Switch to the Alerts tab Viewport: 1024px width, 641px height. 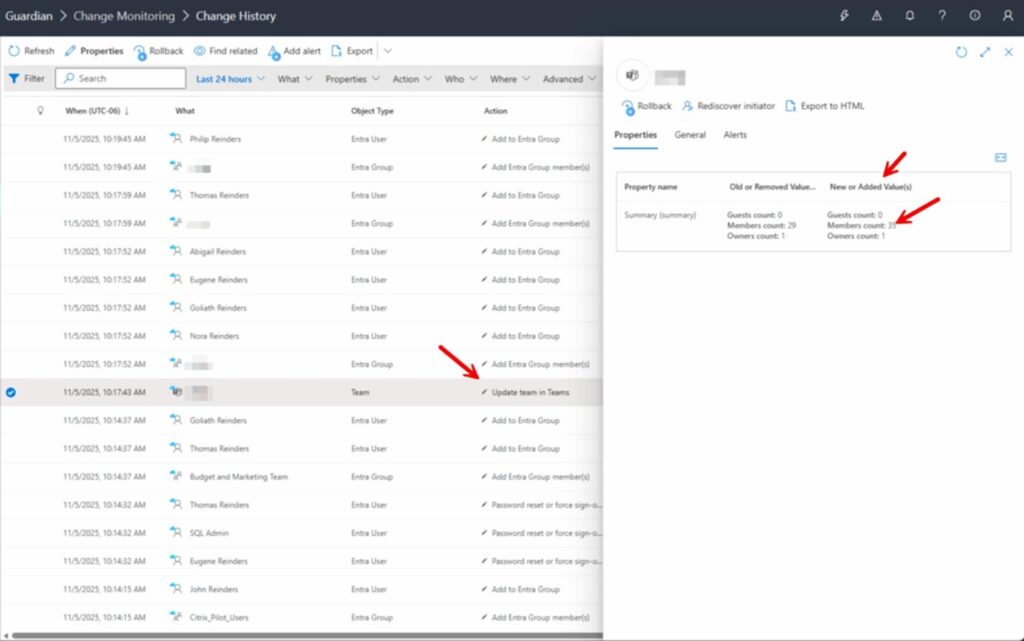pos(735,135)
